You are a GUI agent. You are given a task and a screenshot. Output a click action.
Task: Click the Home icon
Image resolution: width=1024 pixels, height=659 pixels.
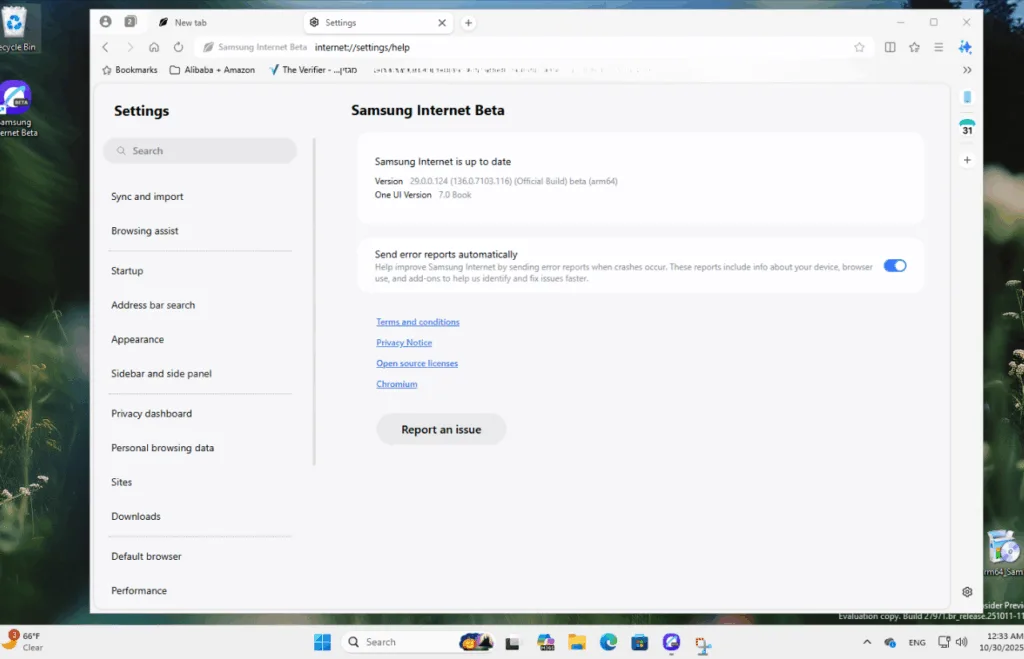click(154, 47)
